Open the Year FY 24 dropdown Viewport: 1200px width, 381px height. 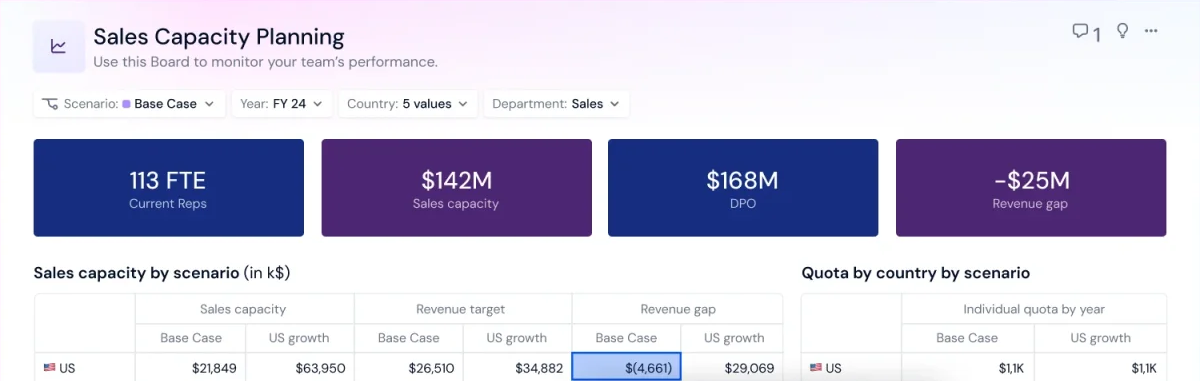point(282,104)
